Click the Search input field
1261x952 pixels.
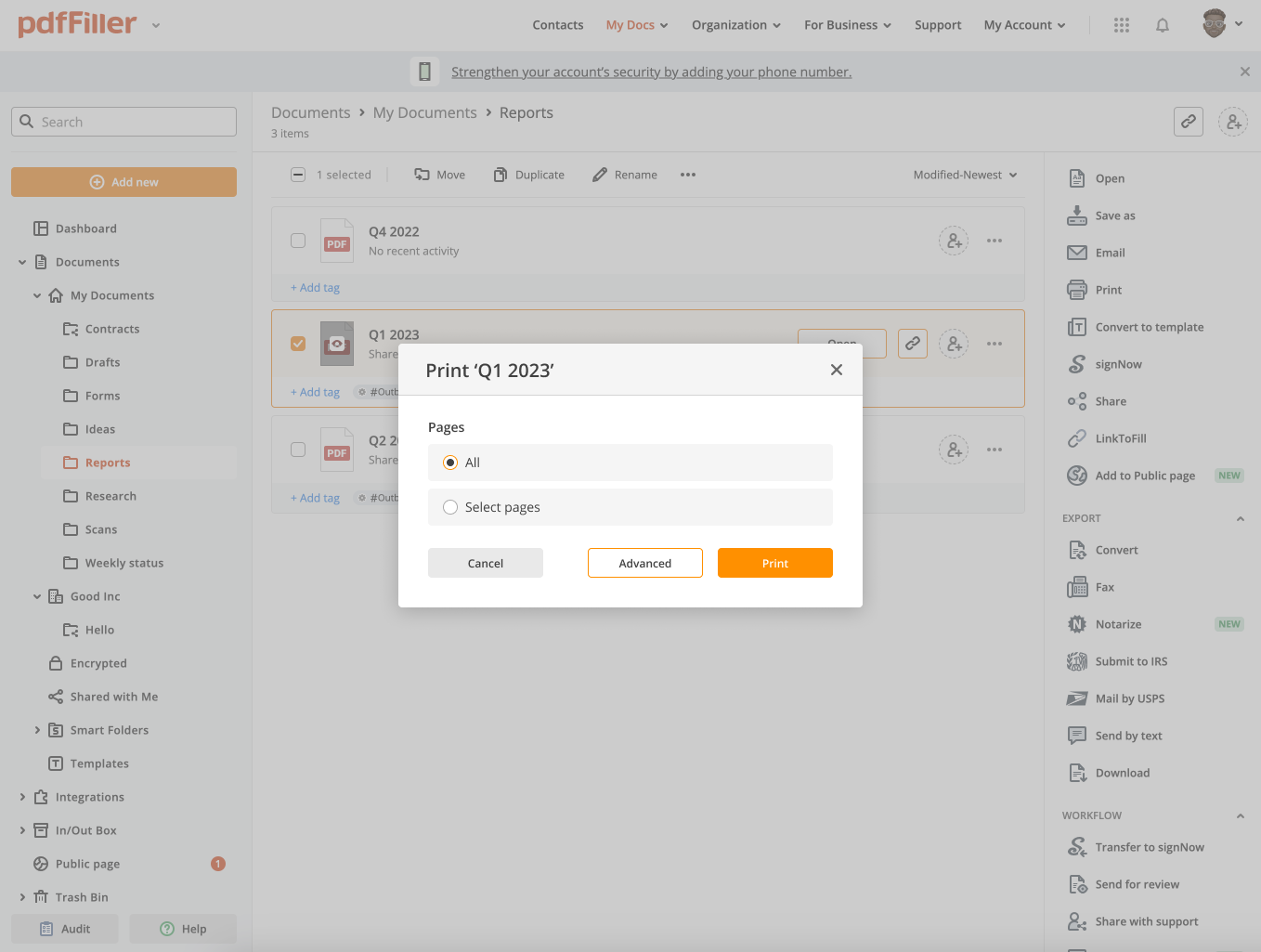[x=124, y=122]
